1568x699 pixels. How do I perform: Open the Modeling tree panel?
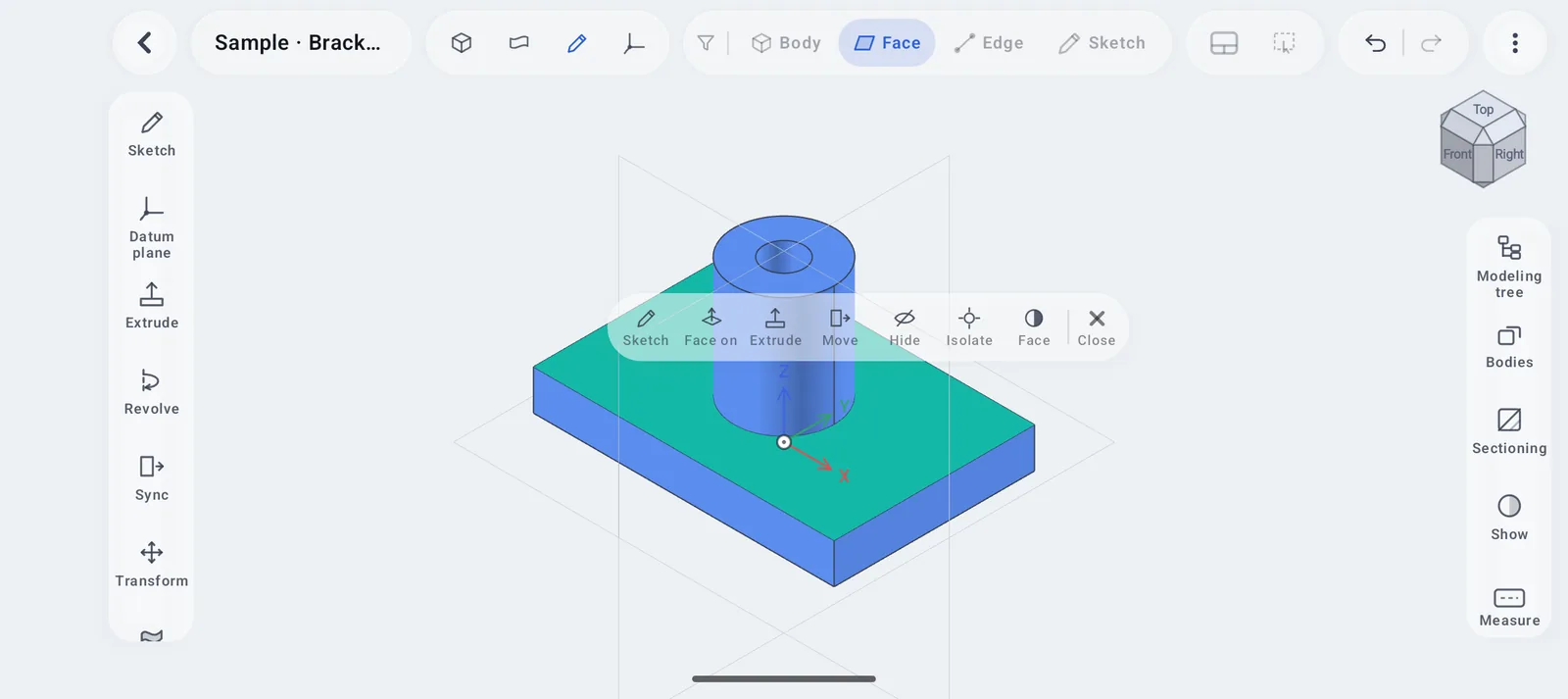(1509, 267)
